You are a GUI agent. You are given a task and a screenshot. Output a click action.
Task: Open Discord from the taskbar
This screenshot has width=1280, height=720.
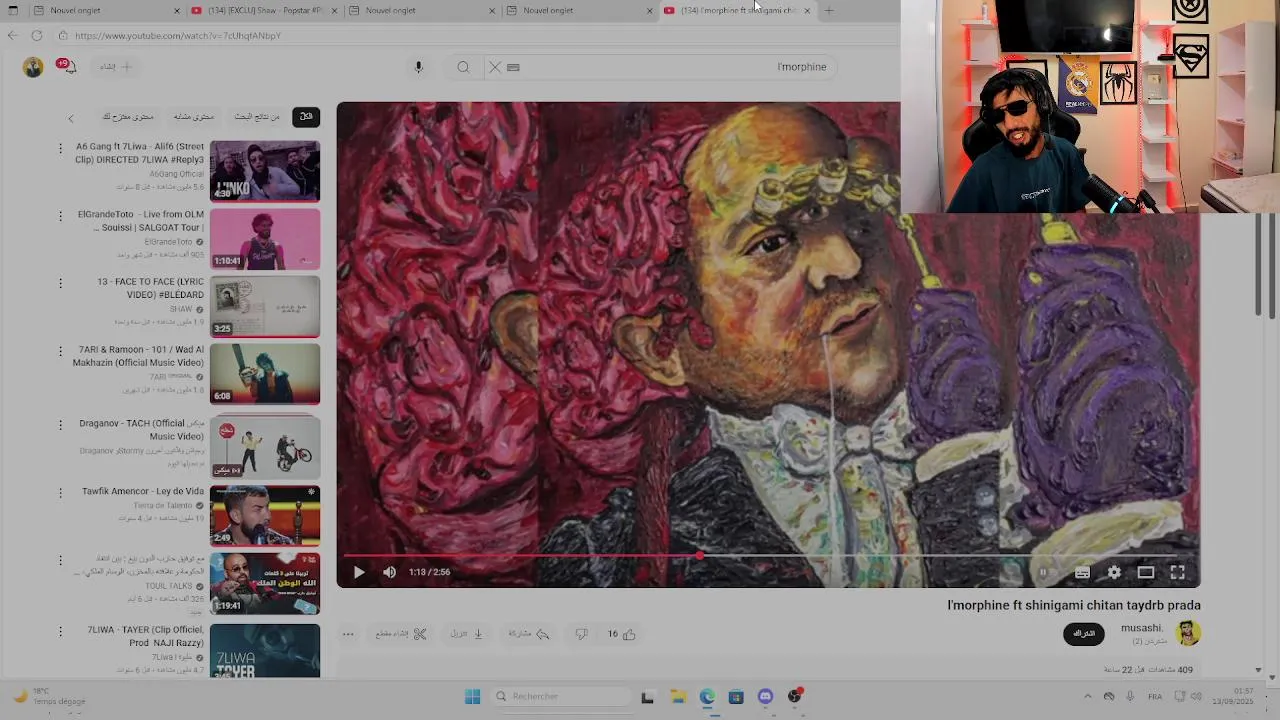(765, 696)
